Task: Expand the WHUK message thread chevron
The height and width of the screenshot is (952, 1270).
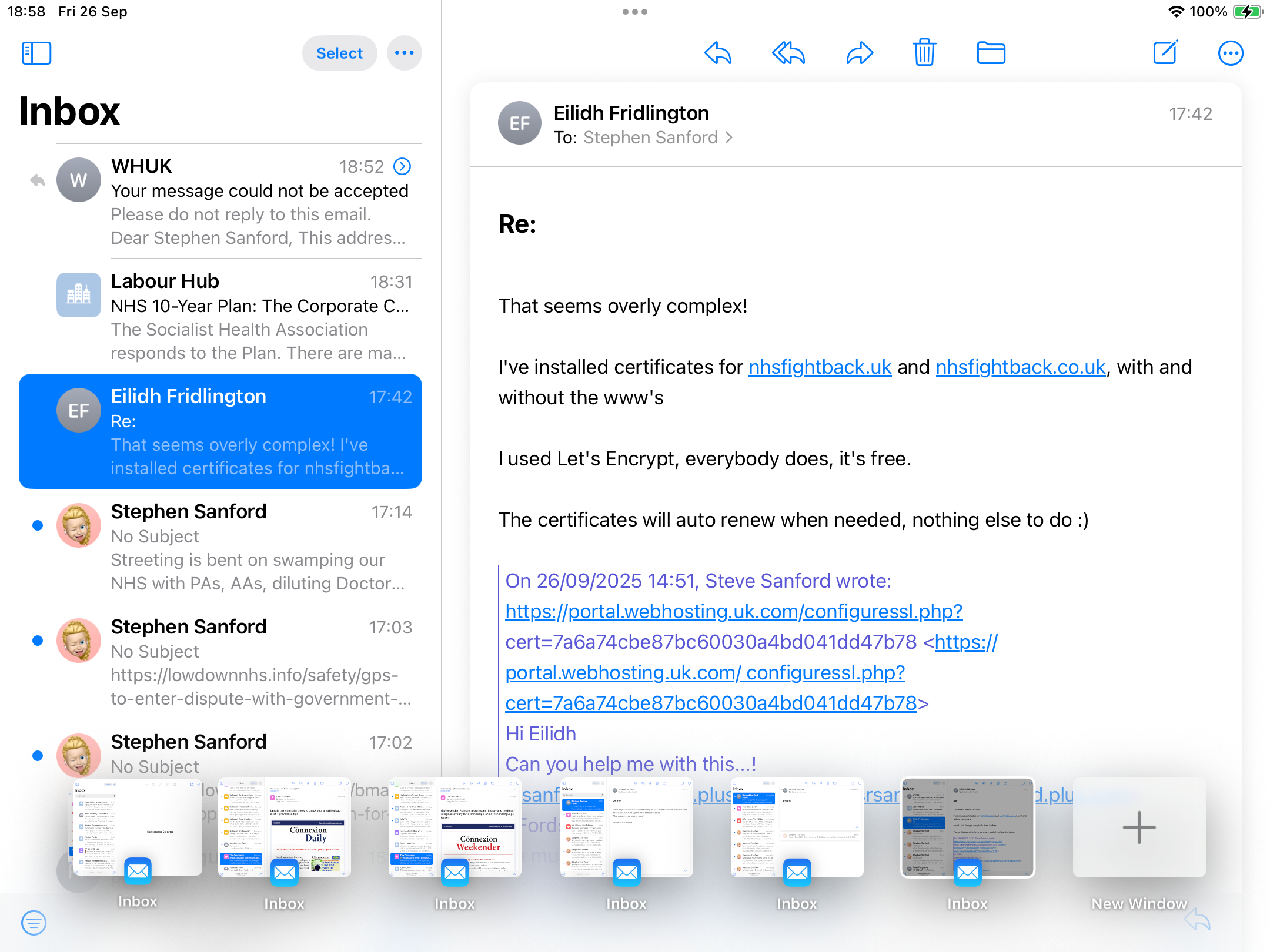Action: tap(402, 167)
